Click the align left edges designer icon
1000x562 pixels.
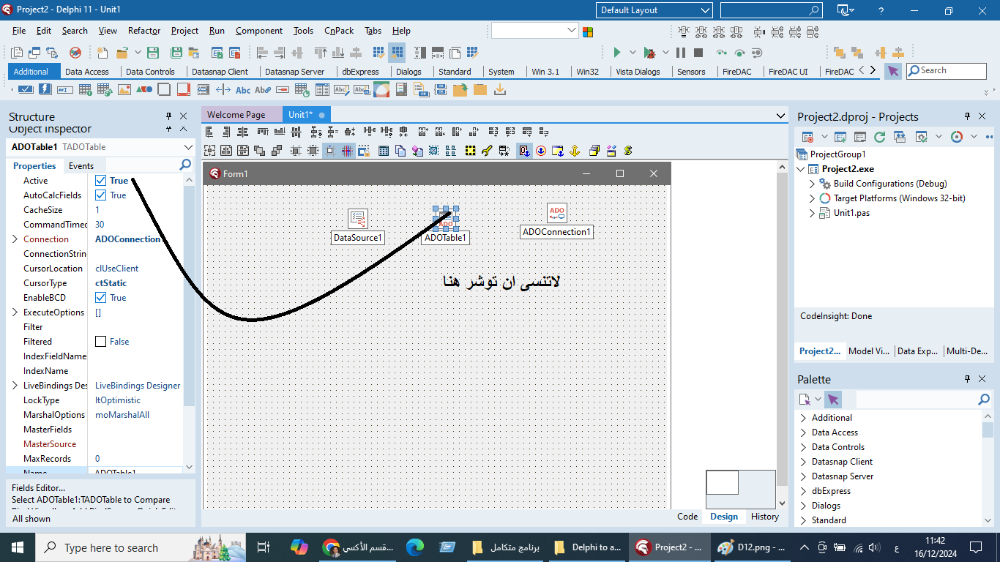coord(209,132)
